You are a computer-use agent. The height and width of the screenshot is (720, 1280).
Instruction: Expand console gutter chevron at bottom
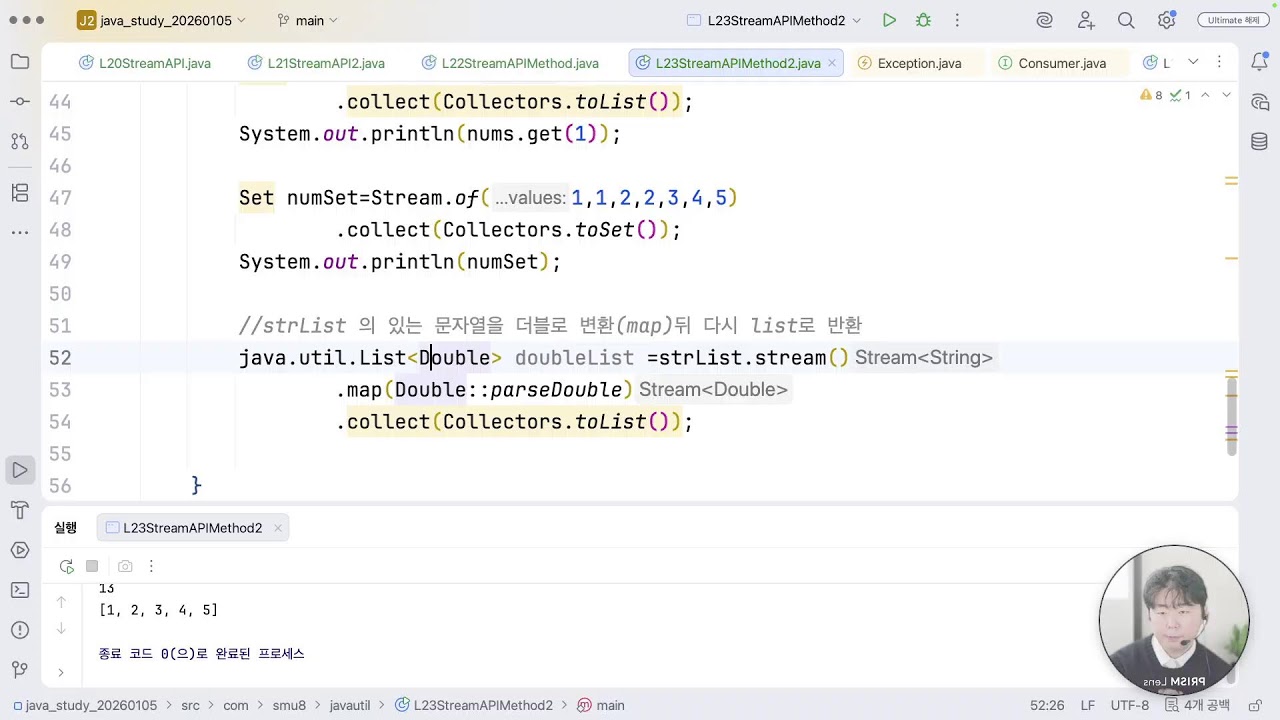coord(61,673)
